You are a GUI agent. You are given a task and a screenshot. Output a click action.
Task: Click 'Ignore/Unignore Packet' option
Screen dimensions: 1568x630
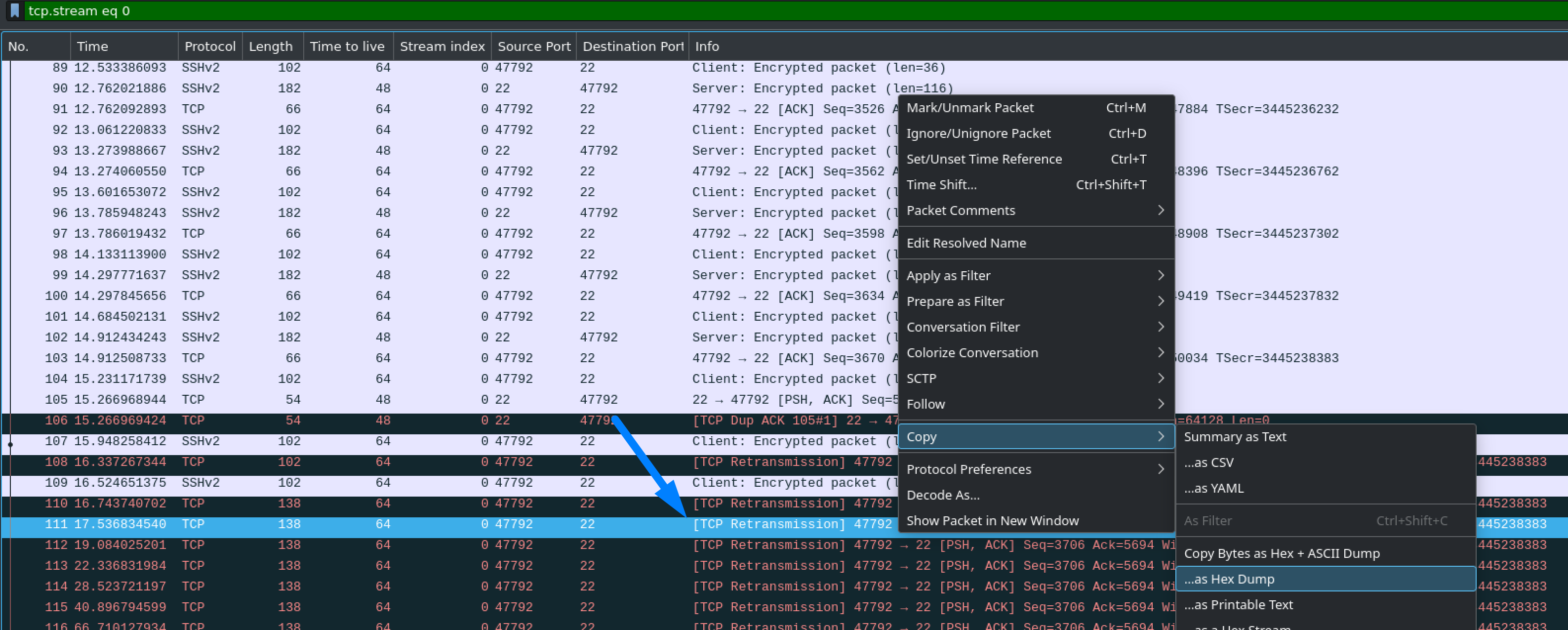(x=983, y=133)
